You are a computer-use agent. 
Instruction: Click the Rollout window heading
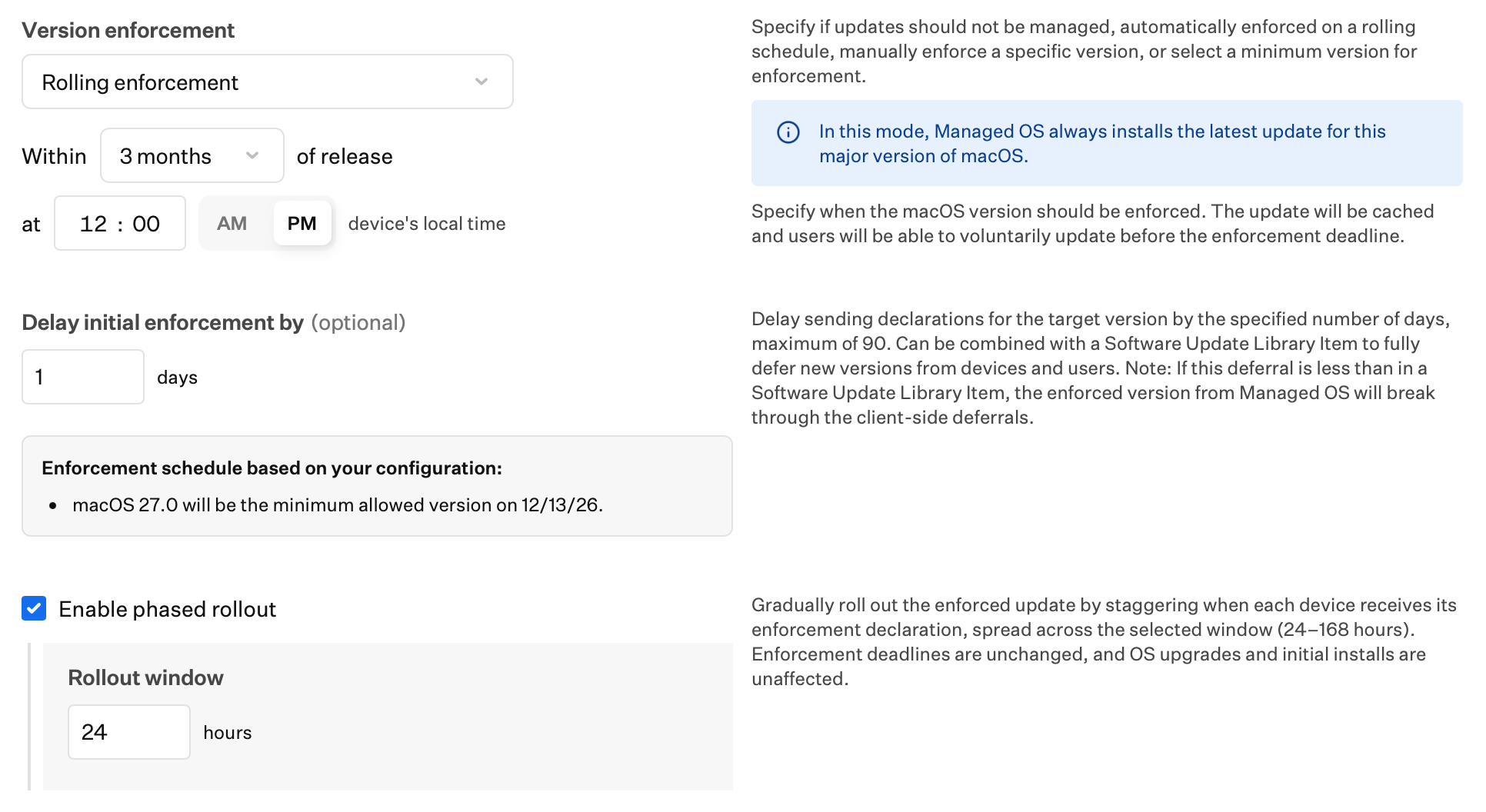click(145, 677)
